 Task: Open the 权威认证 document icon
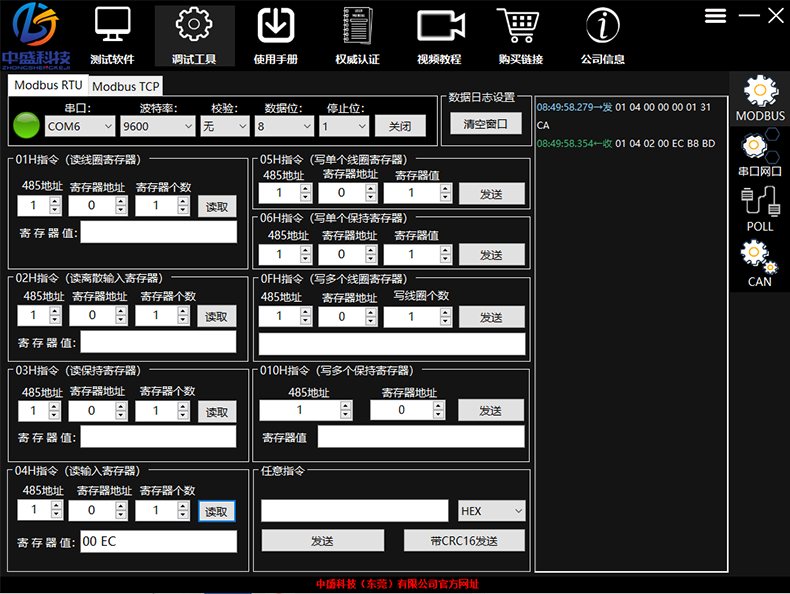click(357, 26)
